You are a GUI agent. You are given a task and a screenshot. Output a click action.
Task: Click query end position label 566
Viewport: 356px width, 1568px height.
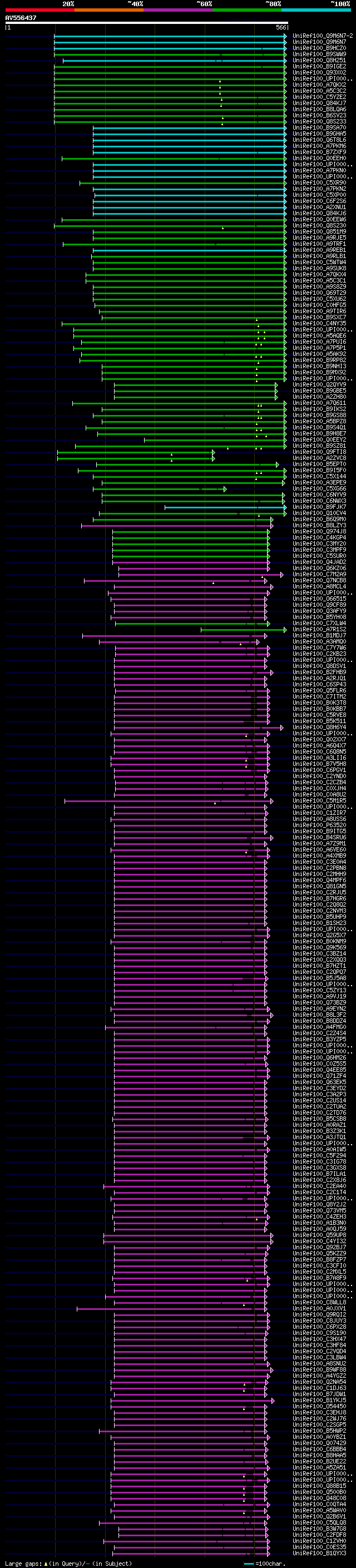coord(280,27)
